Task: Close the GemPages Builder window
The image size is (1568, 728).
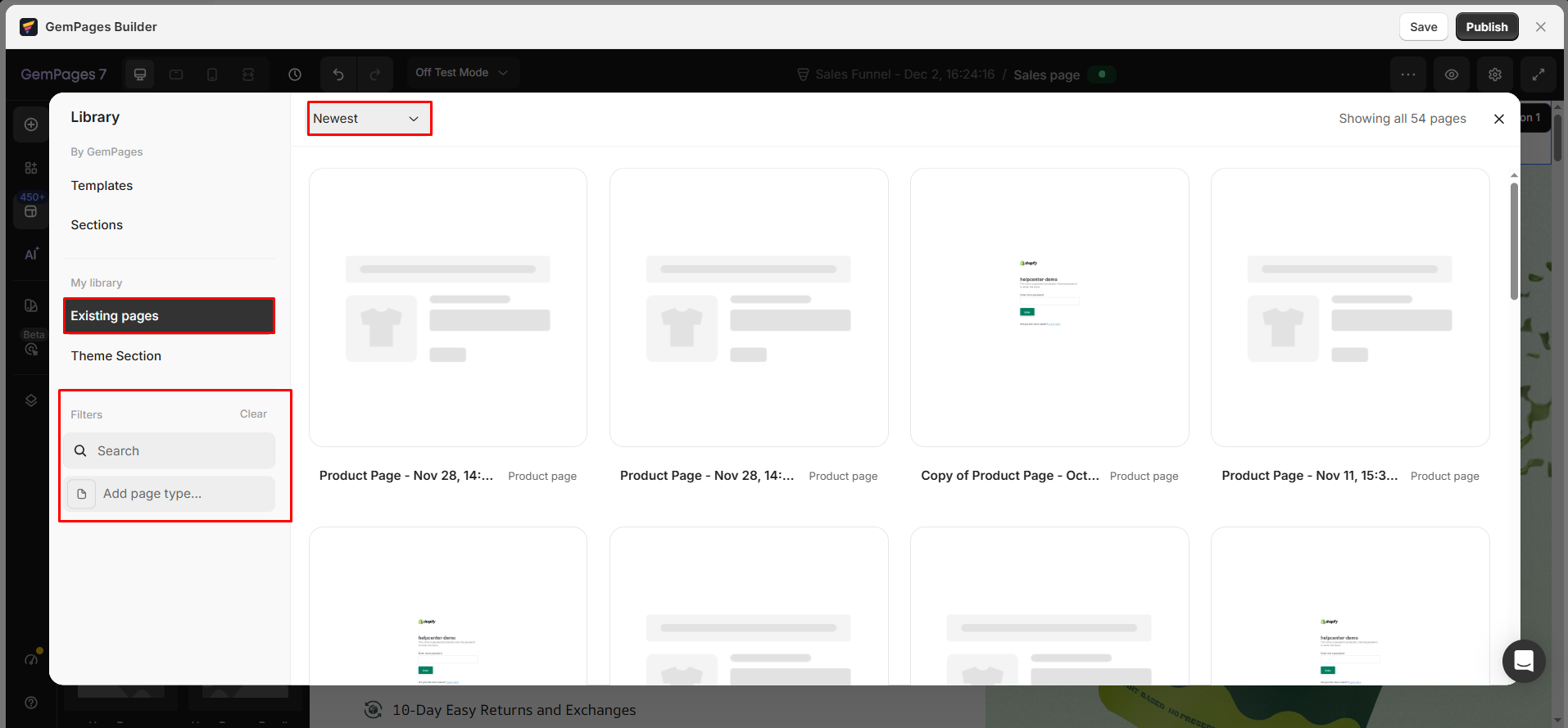Action: coord(1541,27)
